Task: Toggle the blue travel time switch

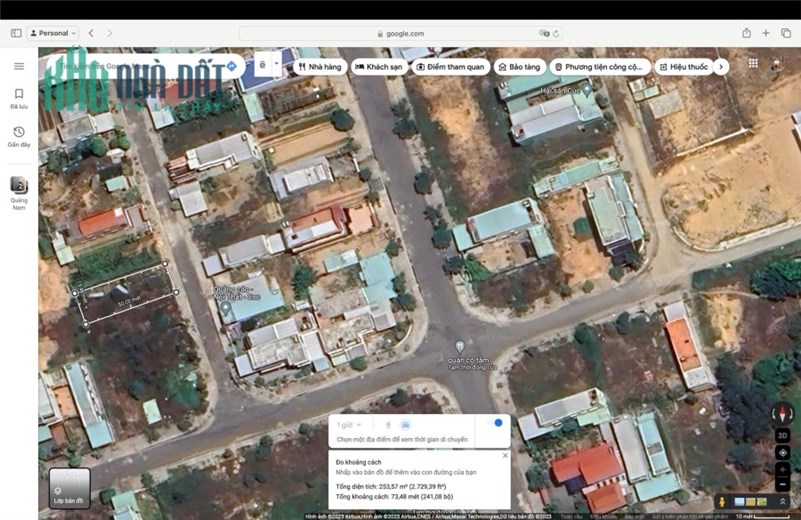Action: coord(494,423)
